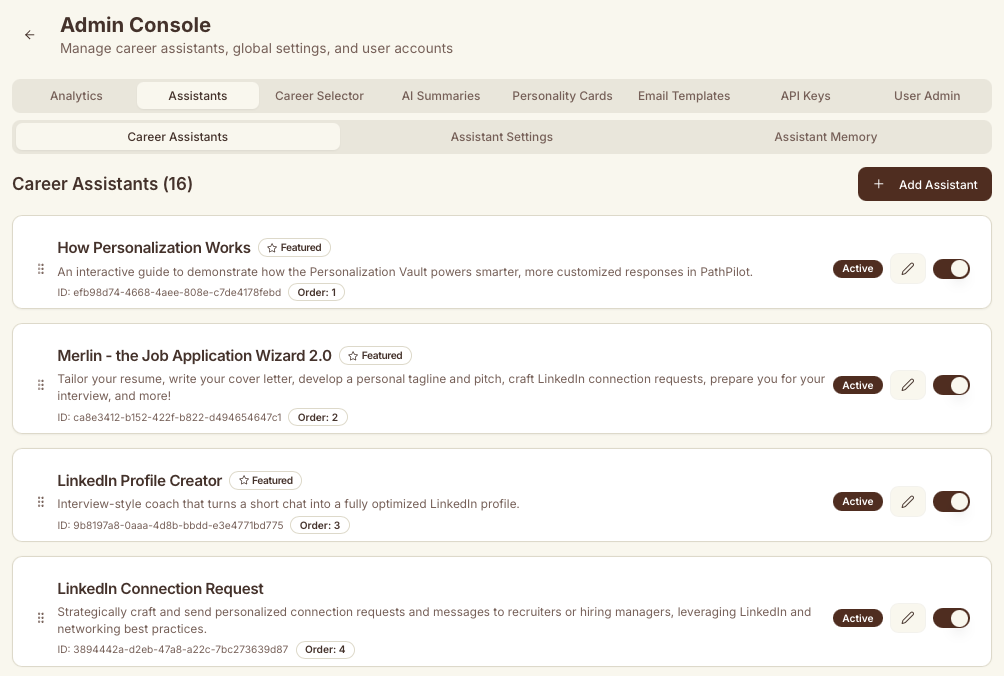This screenshot has width=1004, height=676.
Task: Edit the How Personalization Works assistant
Action: [907, 269]
